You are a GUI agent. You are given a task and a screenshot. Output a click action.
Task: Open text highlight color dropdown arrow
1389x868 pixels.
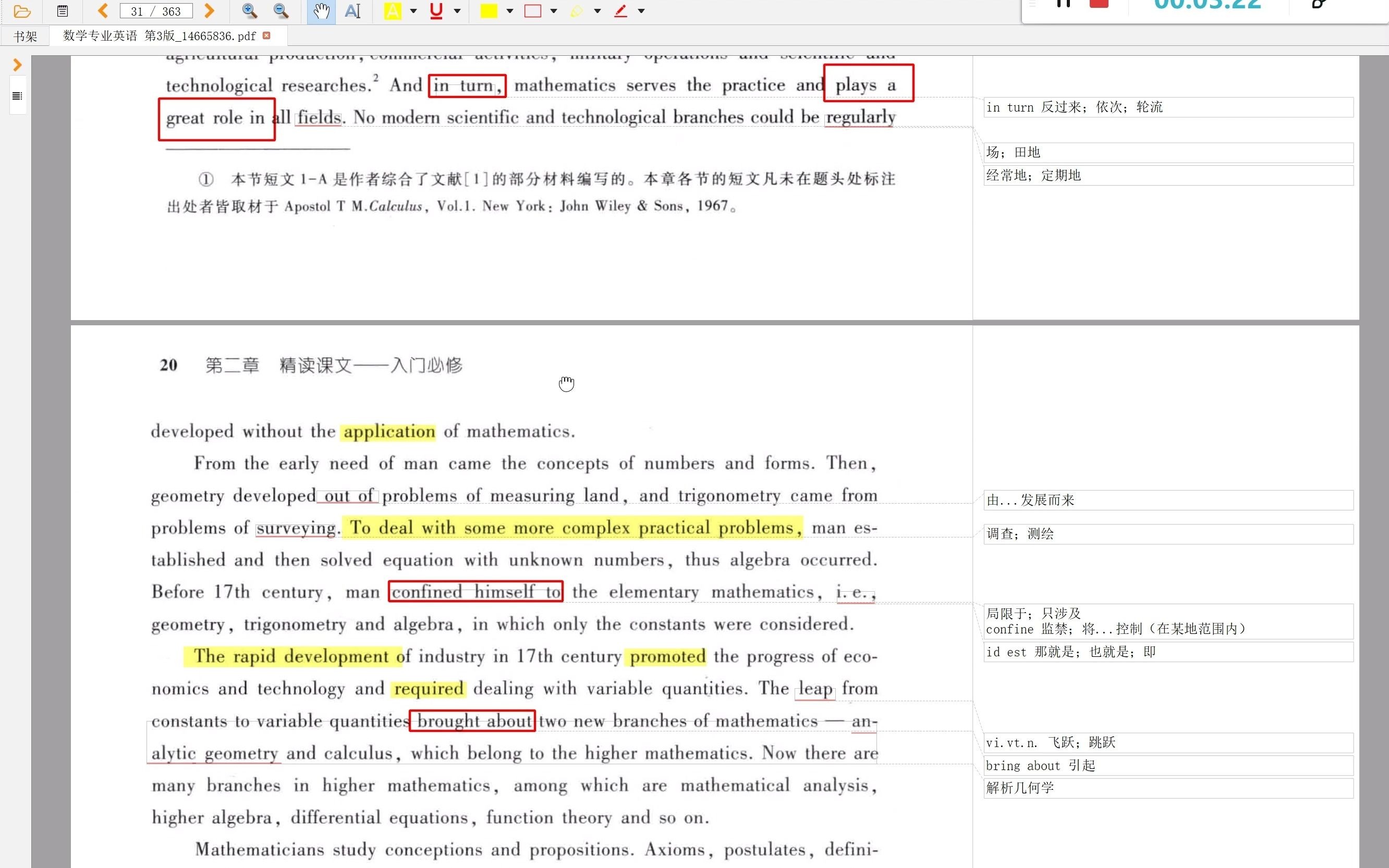click(413, 11)
